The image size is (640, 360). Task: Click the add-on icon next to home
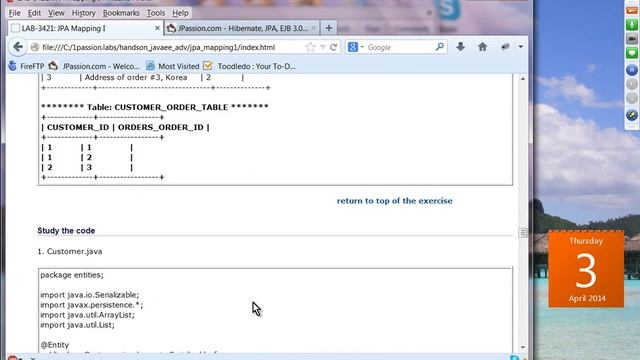click(x=505, y=47)
